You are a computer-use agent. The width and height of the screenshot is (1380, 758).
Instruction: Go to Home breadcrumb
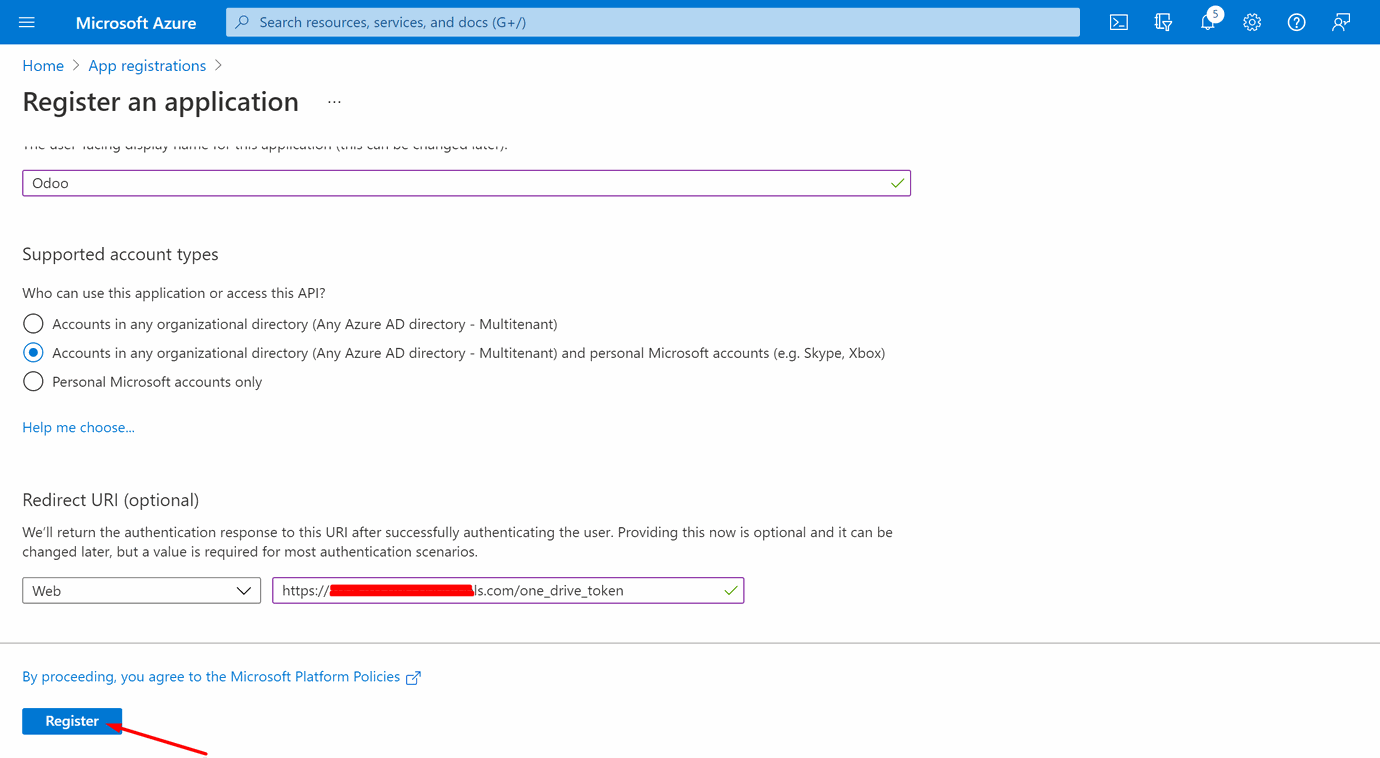(43, 66)
